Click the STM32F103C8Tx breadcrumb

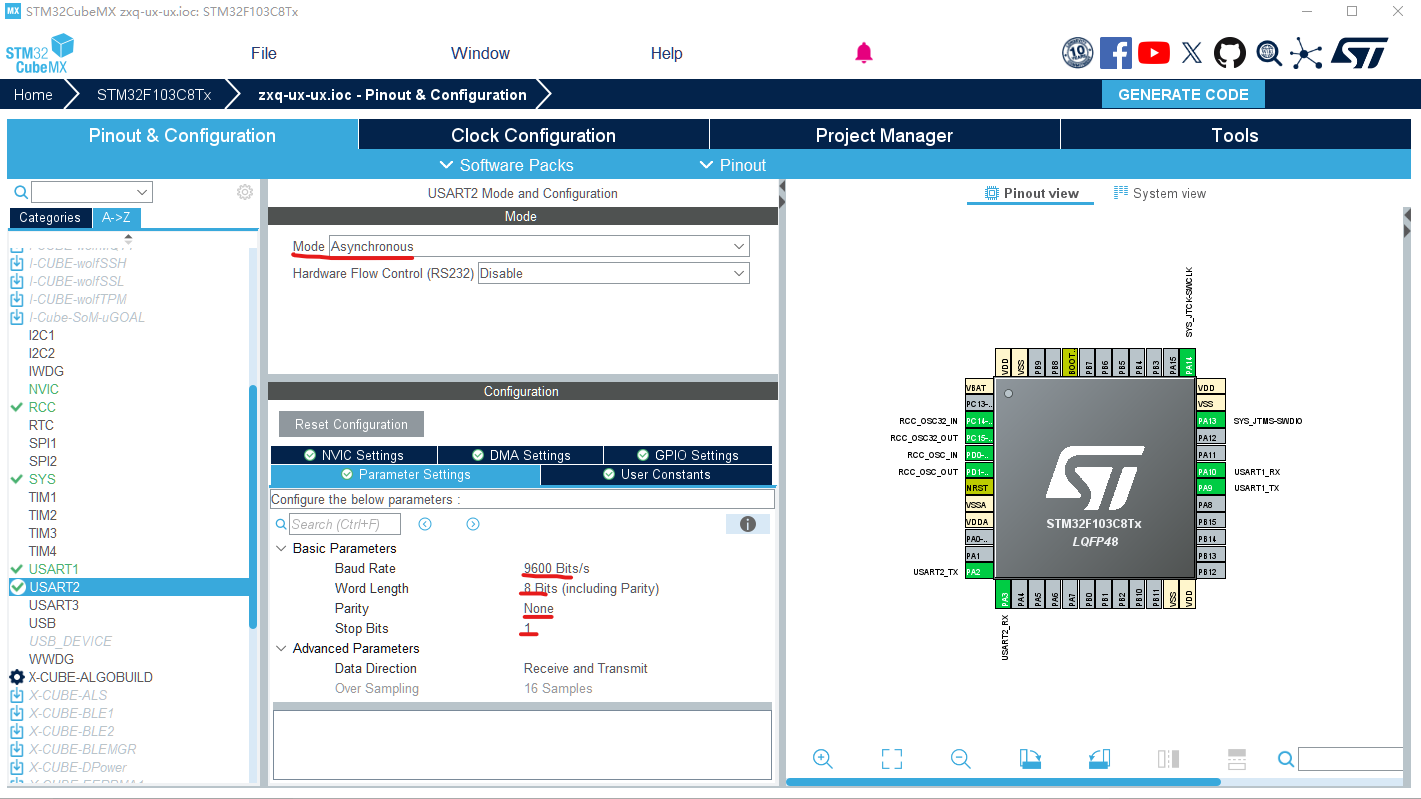coord(154,95)
